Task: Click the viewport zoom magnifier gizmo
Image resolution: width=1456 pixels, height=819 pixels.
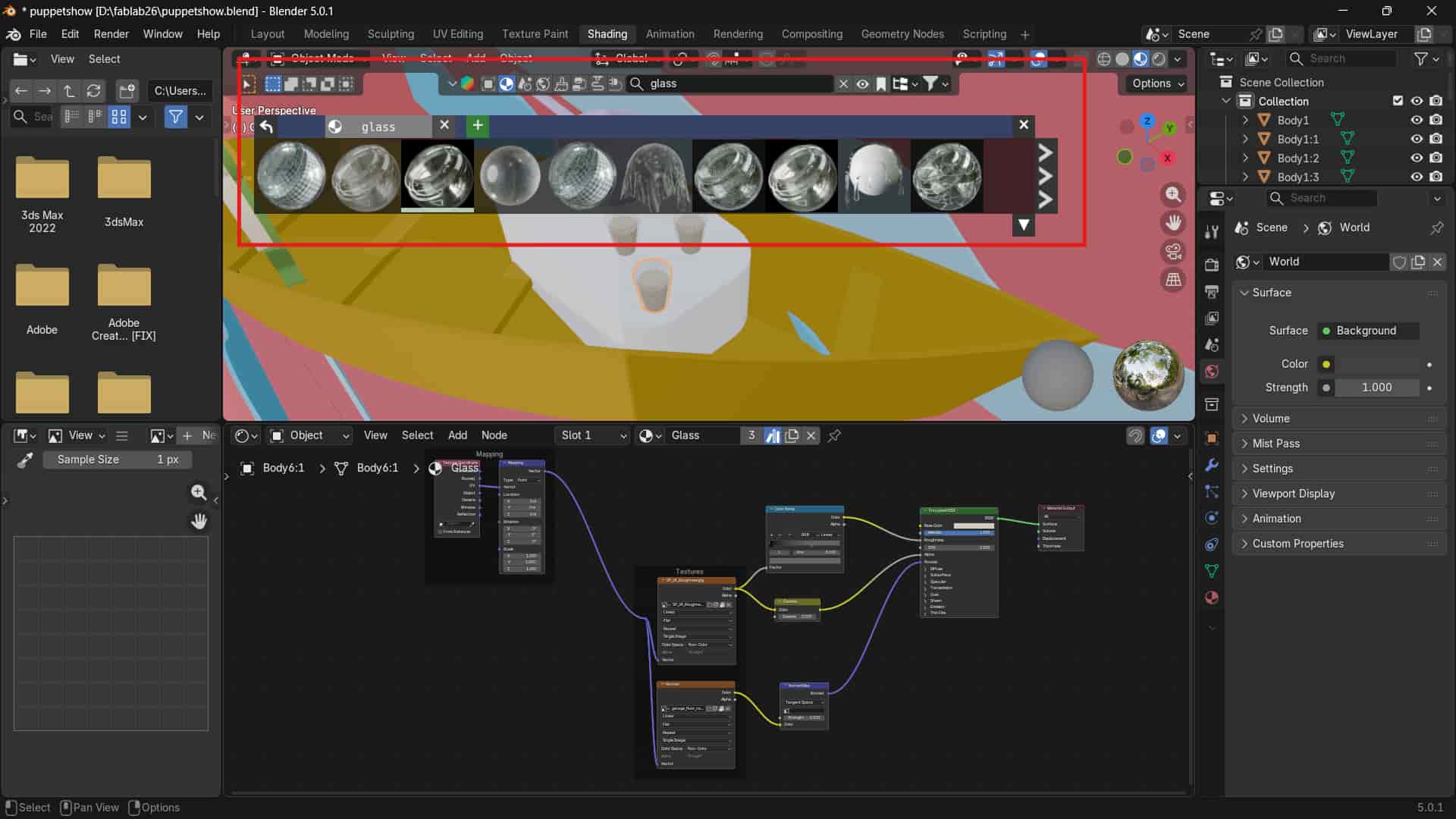Action: (x=1173, y=195)
